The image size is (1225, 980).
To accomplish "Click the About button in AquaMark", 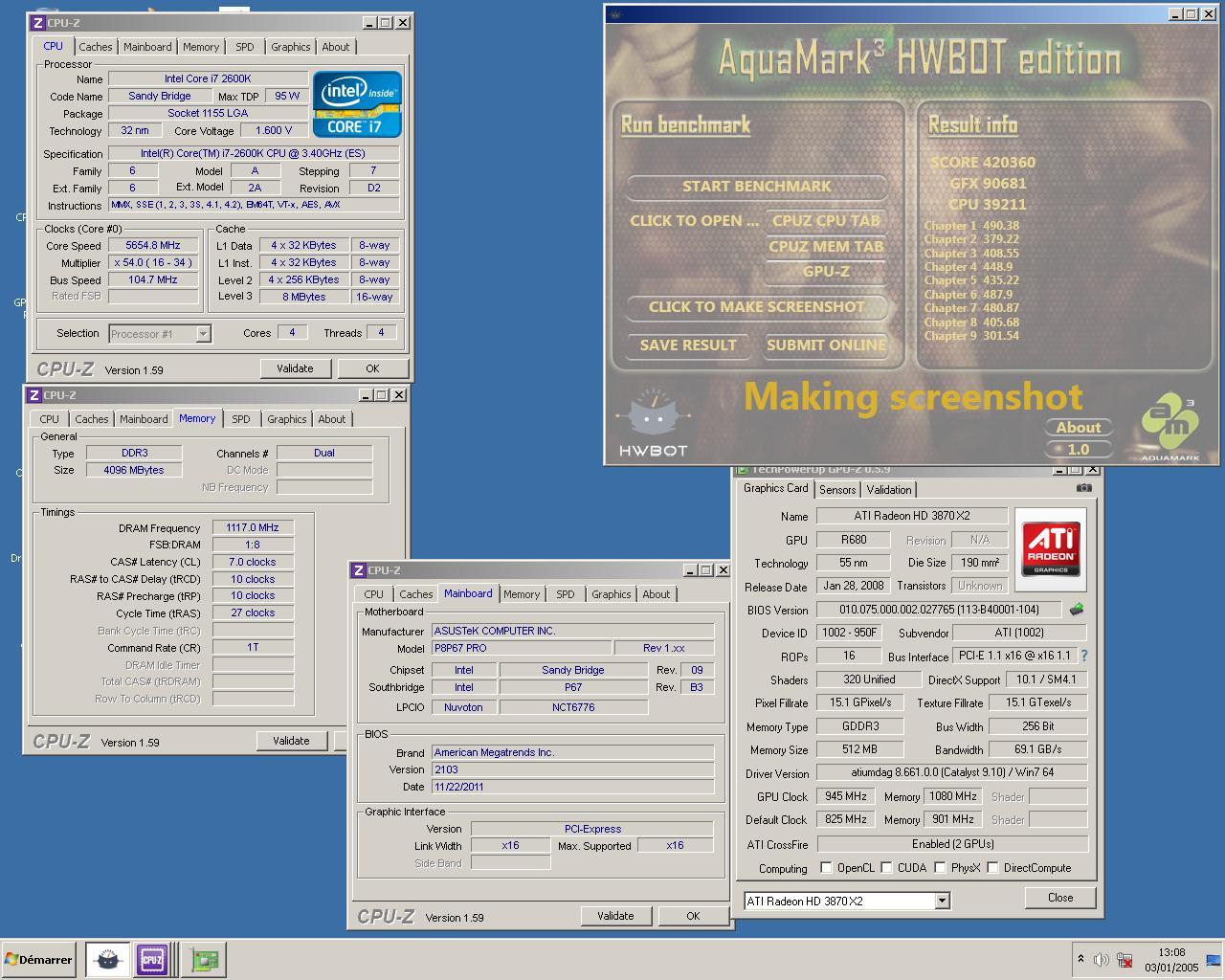I will 1079,428.
